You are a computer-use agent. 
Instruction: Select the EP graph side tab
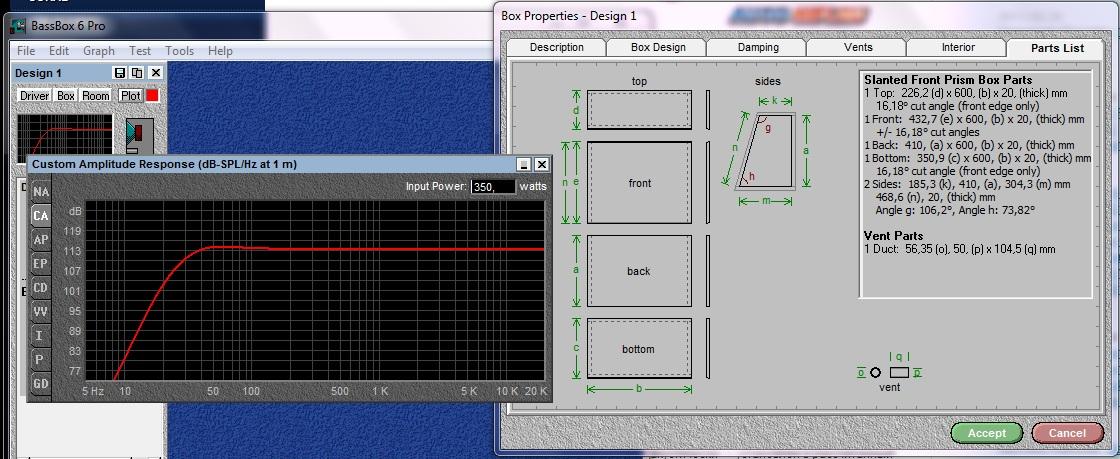[41, 264]
